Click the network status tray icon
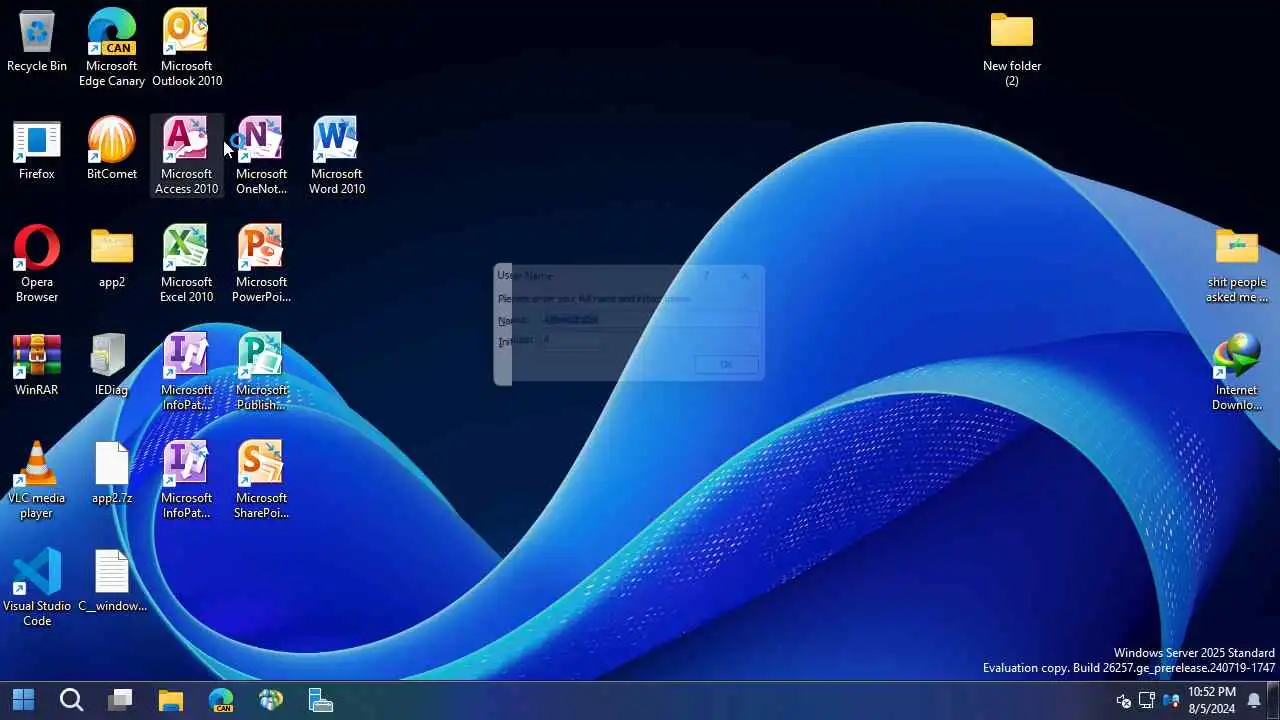This screenshot has height=720, width=1280. 1147,701
